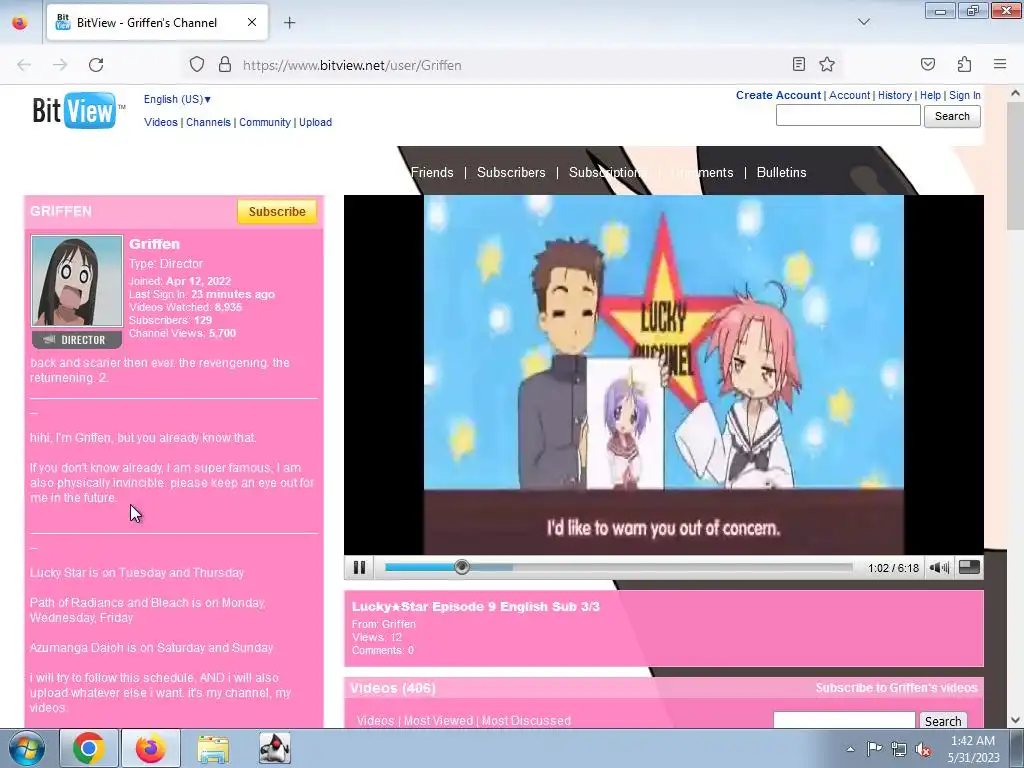Click the top Search button

coord(952,116)
